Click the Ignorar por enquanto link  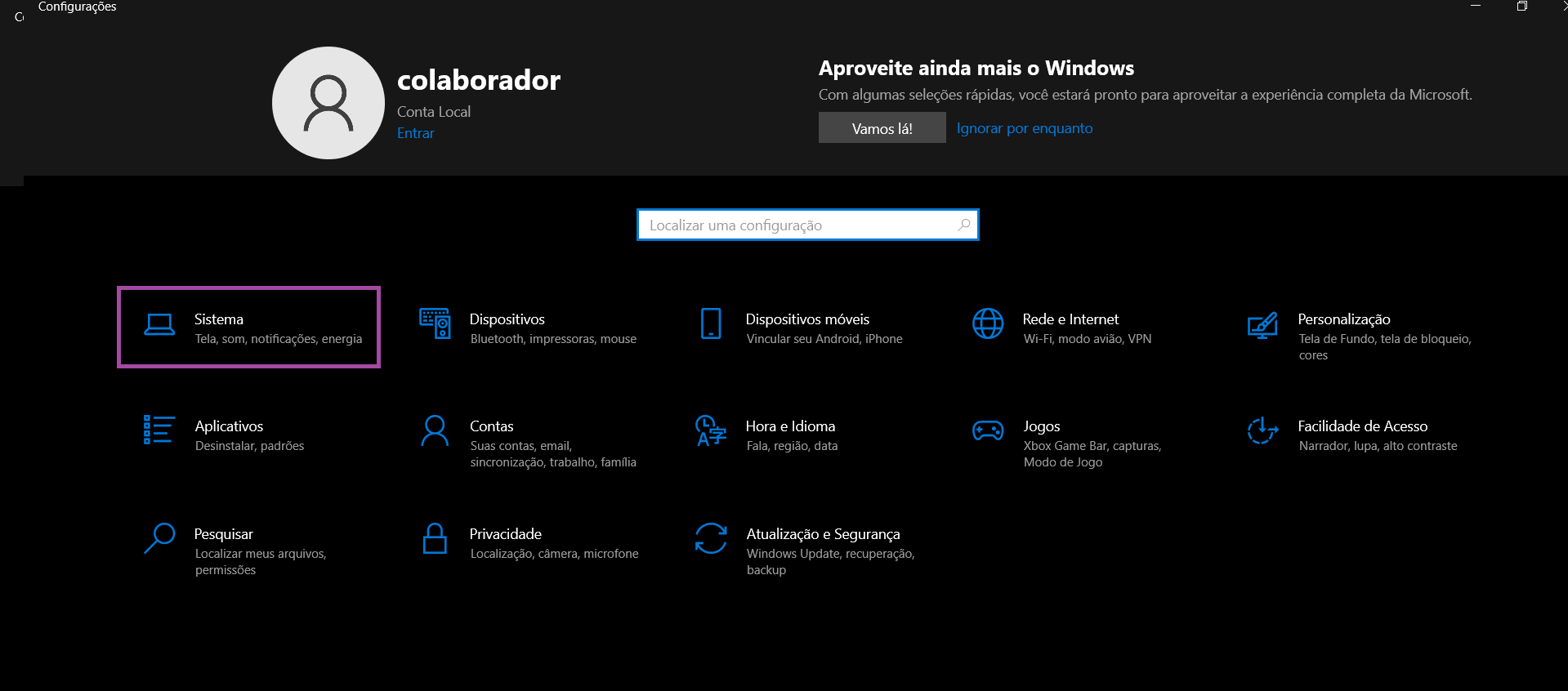click(x=1024, y=128)
